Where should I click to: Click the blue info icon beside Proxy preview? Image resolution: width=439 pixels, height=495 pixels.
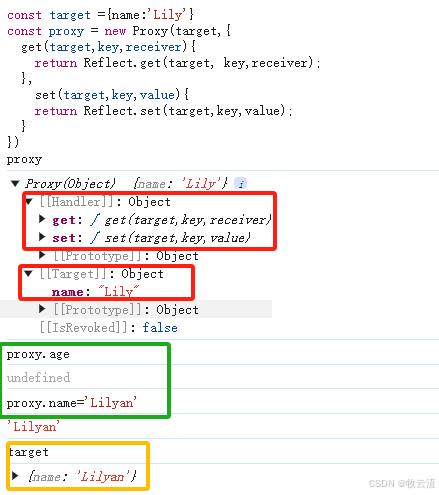pyautogui.click(x=240, y=183)
